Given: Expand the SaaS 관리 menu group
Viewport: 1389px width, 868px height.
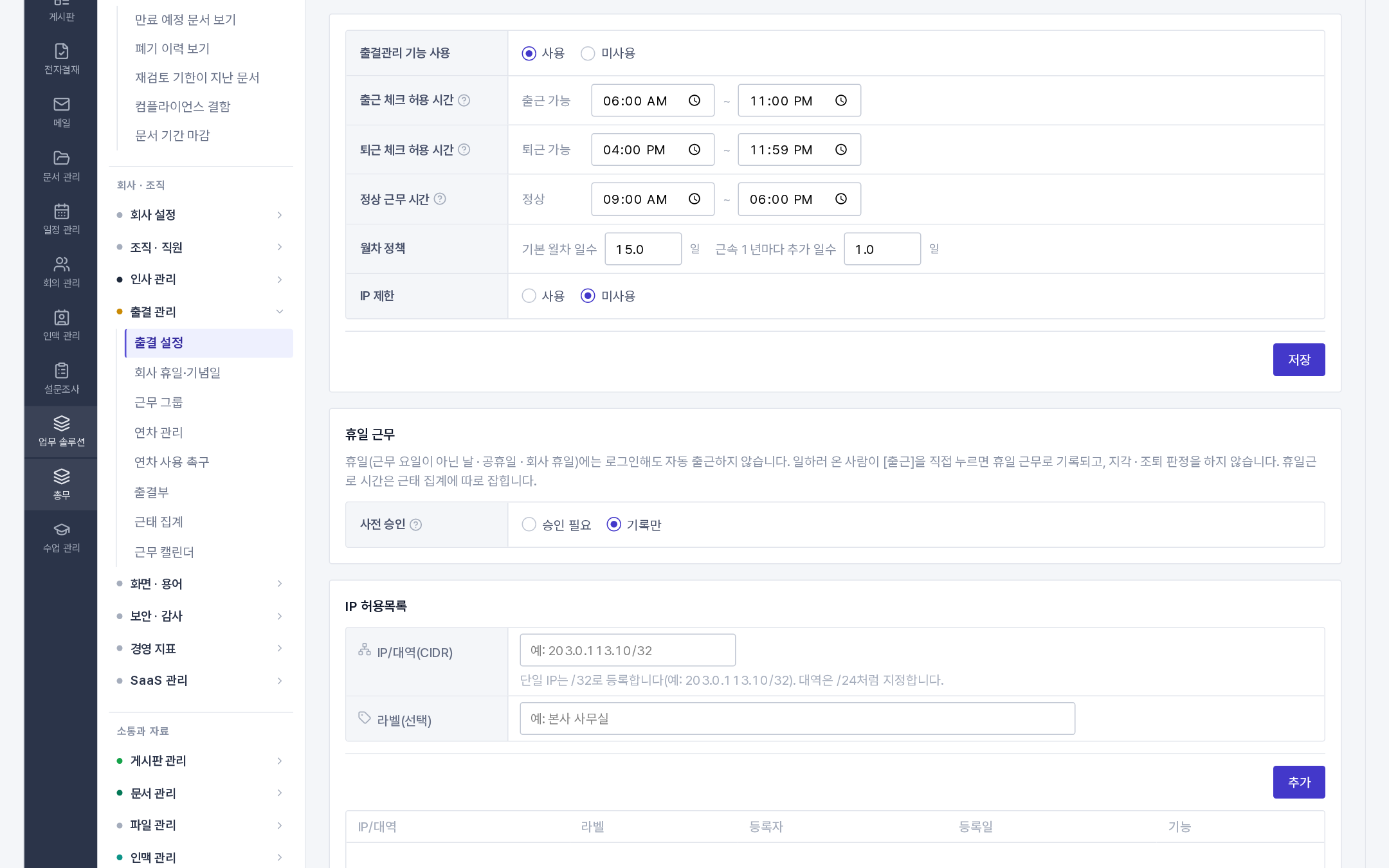Looking at the screenshot, I should [201, 680].
